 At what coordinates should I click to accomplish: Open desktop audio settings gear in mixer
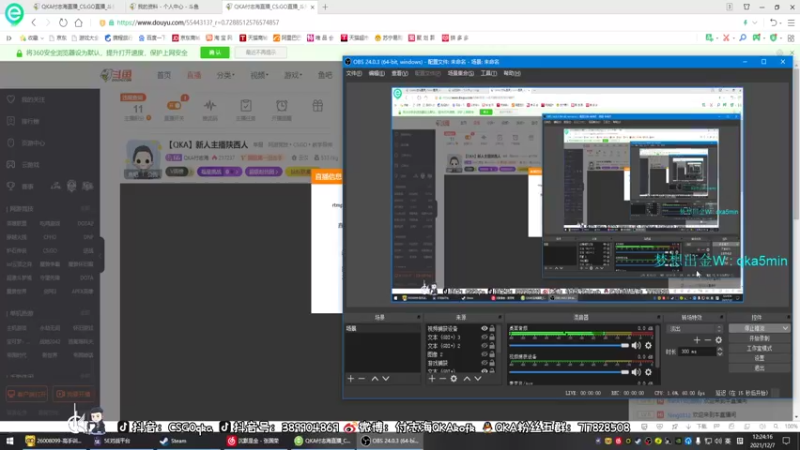(x=648, y=345)
